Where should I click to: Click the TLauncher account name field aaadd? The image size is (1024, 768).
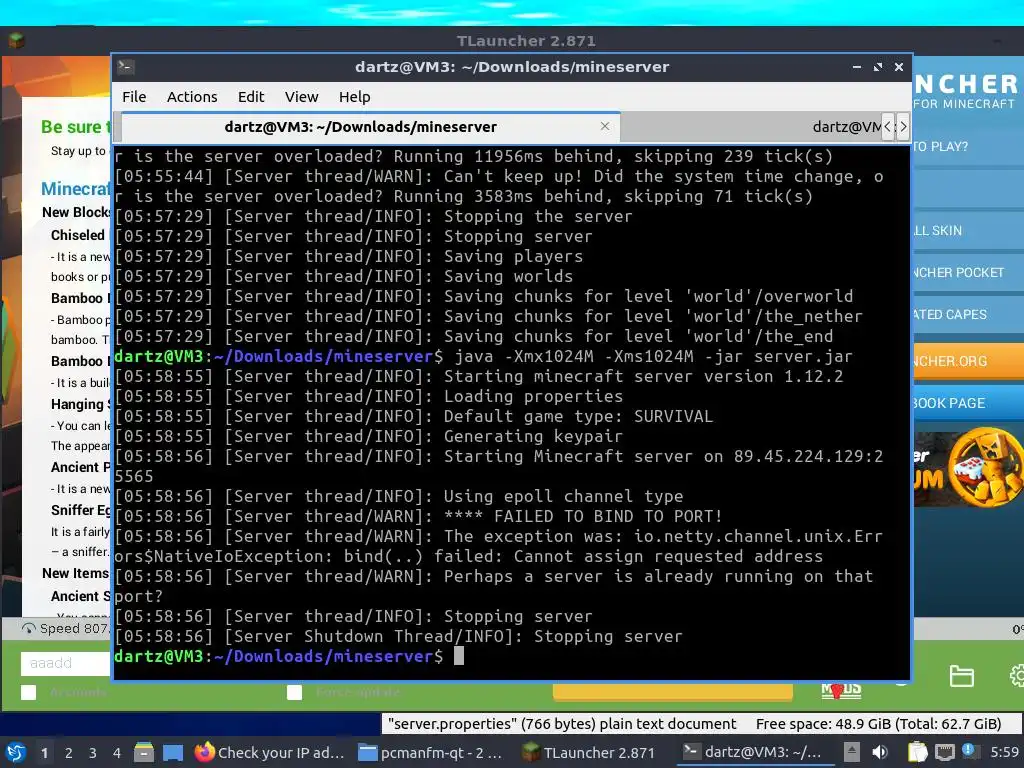pos(65,664)
